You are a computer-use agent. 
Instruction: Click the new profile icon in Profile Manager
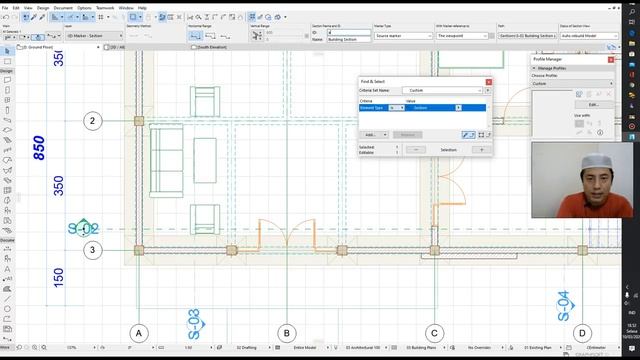(579, 94)
